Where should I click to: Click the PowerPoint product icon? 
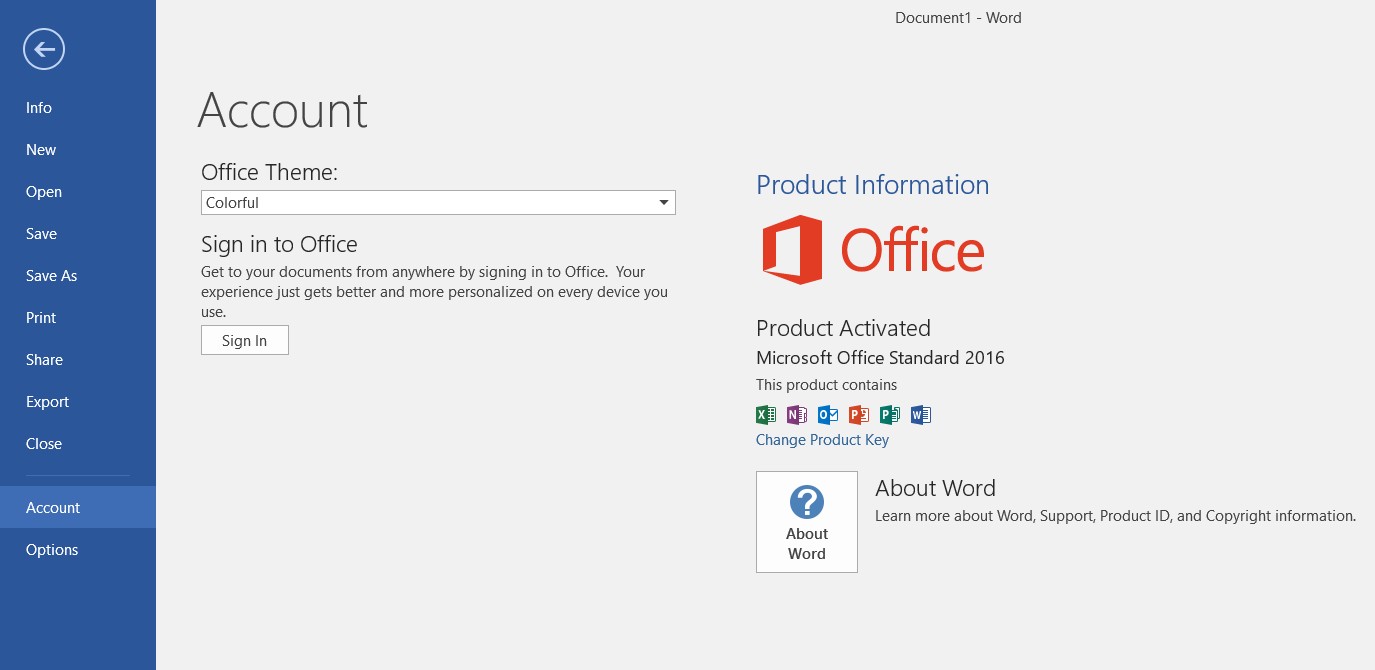pos(858,414)
